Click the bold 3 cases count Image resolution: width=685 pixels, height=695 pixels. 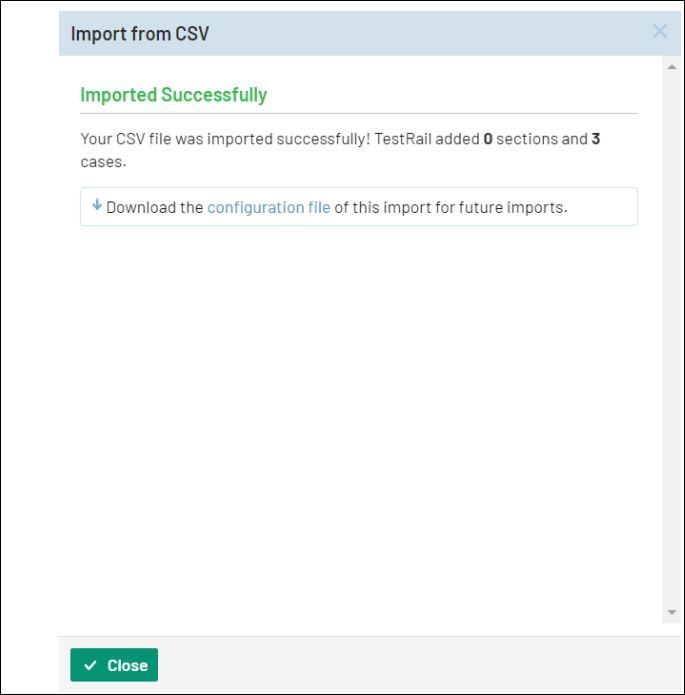point(596,139)
